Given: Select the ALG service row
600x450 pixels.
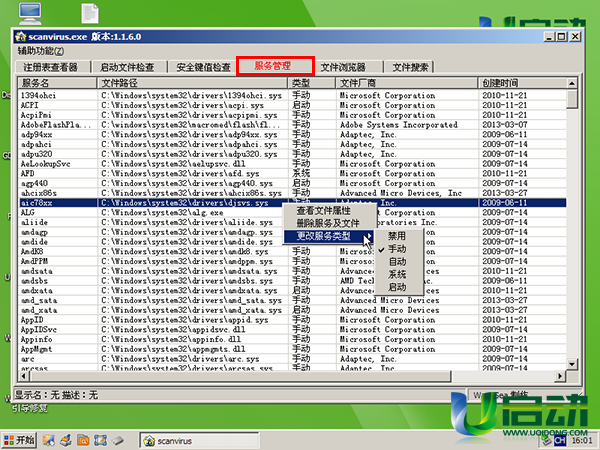Looking at the screenshot, I should click(293, 212).
